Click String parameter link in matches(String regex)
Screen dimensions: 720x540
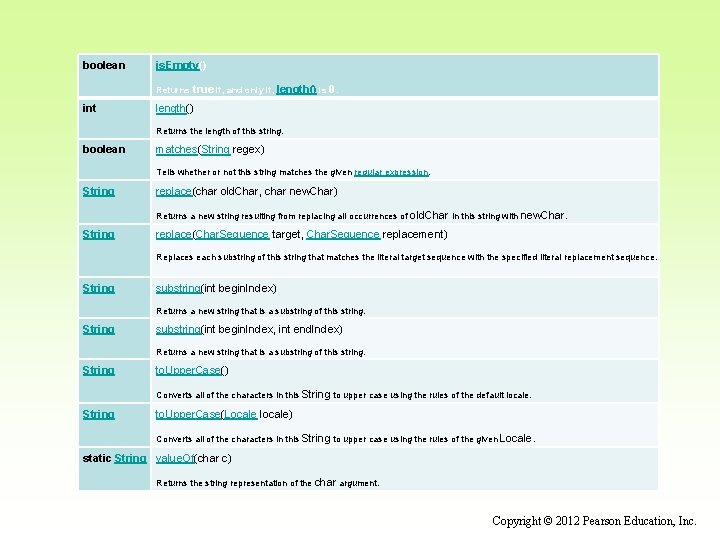(215, 150)
